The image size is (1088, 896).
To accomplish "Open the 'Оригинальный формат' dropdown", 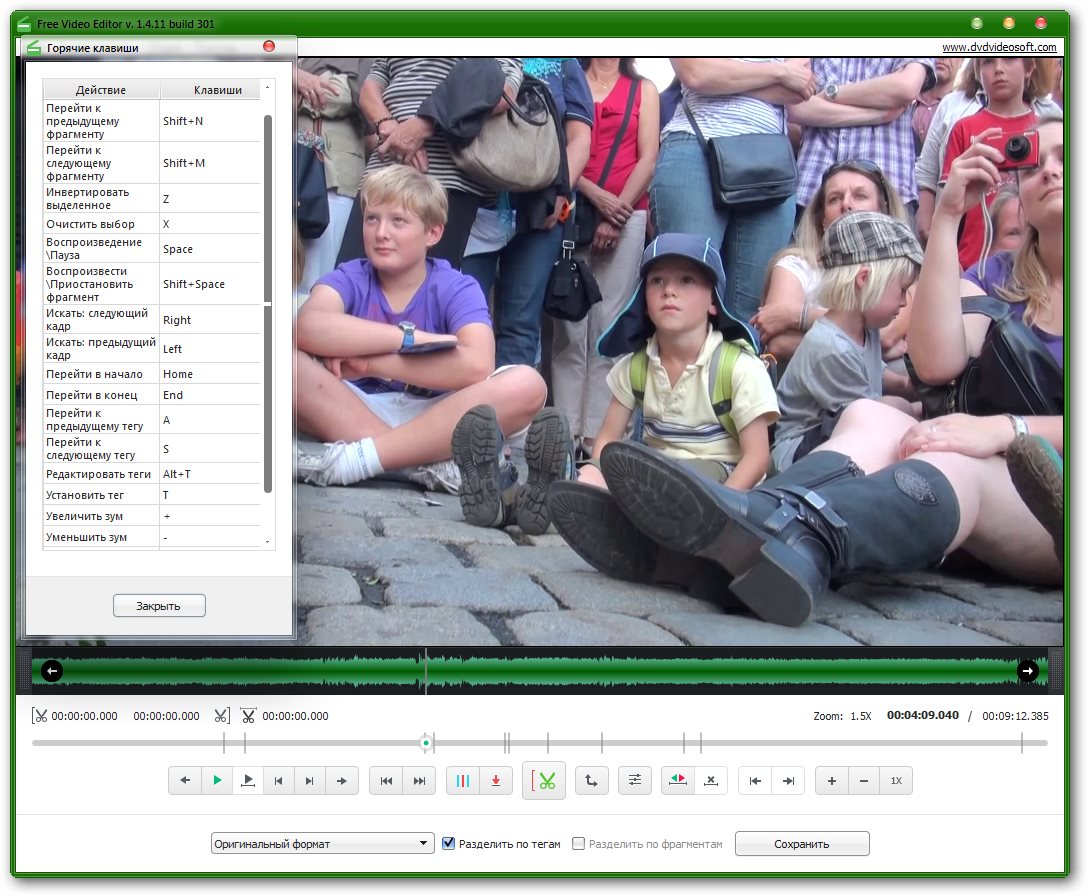I will click(322, 844).
